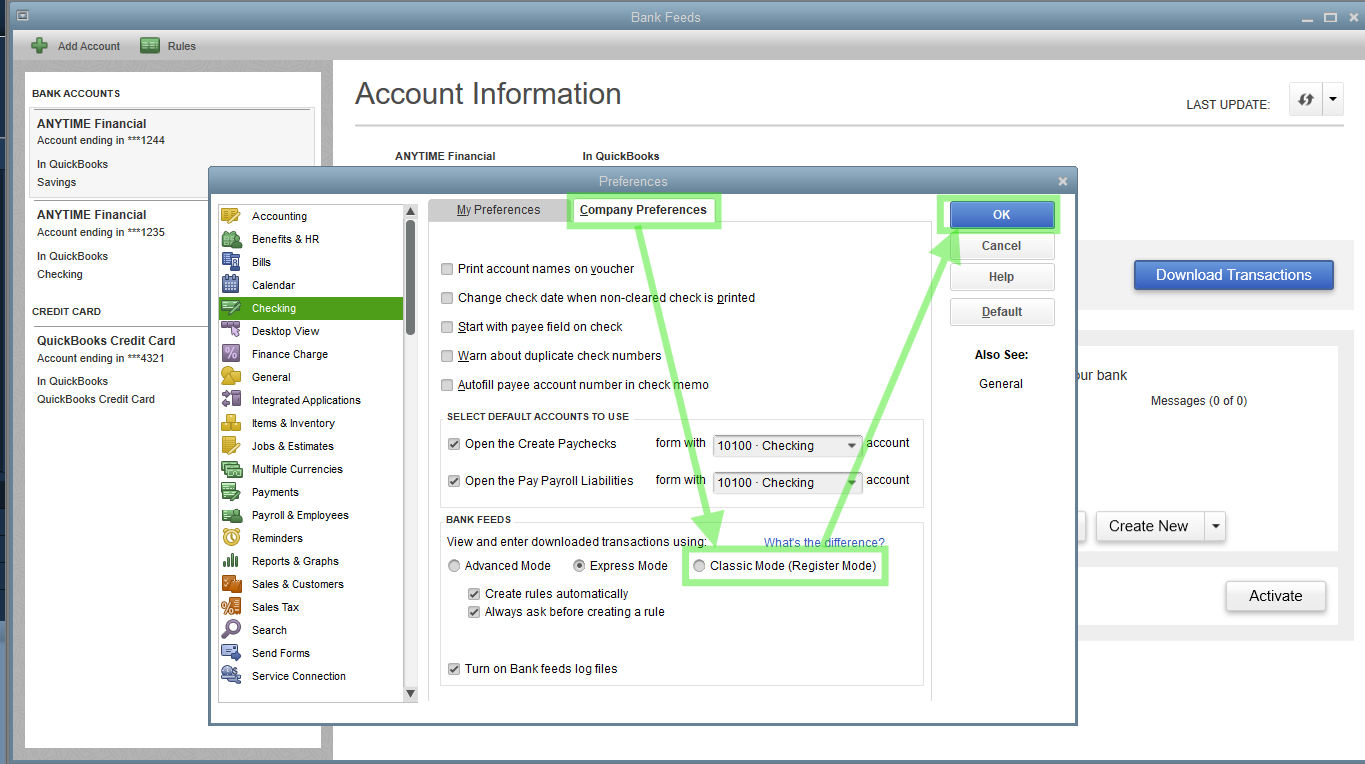The image size is (1365, 764).
Task: Close the Preferences dialog
Action: (1063, 181)
